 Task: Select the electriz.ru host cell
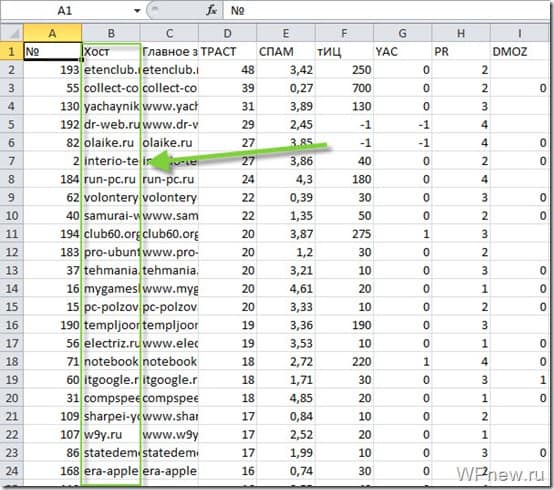tap(111, 343)
